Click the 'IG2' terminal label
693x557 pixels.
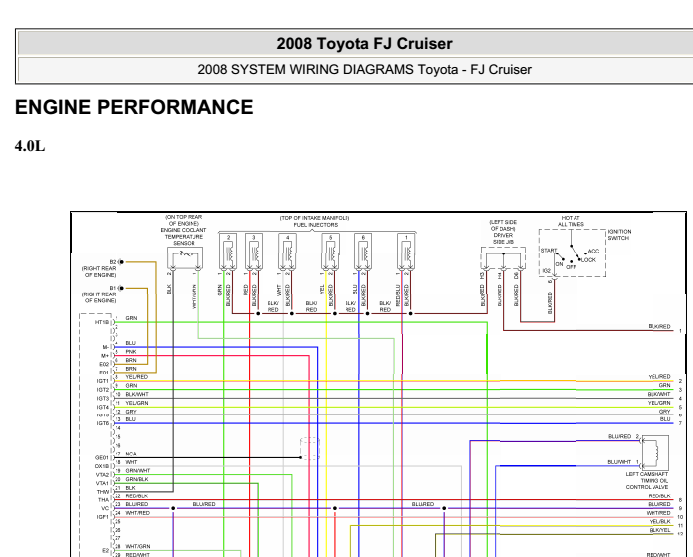coord(547,271)
